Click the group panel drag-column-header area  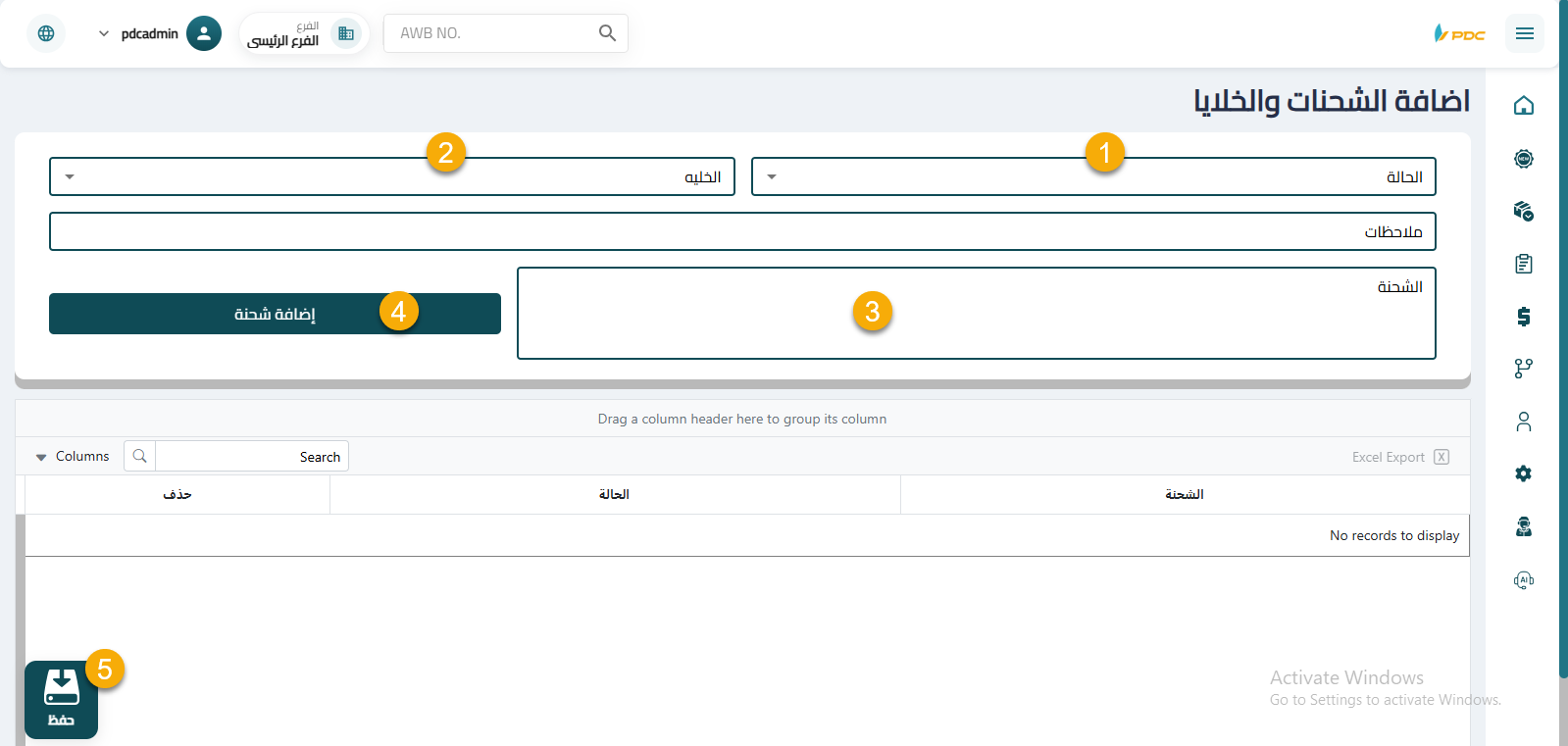(x=742, y=419)
